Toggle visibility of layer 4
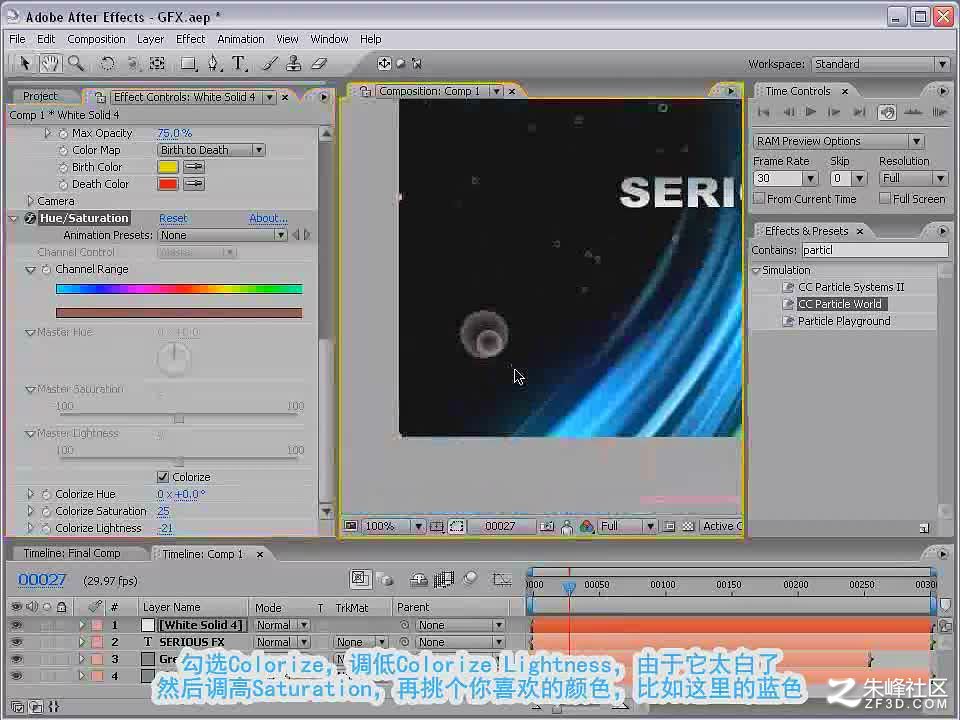 click(x=17, y=676)
